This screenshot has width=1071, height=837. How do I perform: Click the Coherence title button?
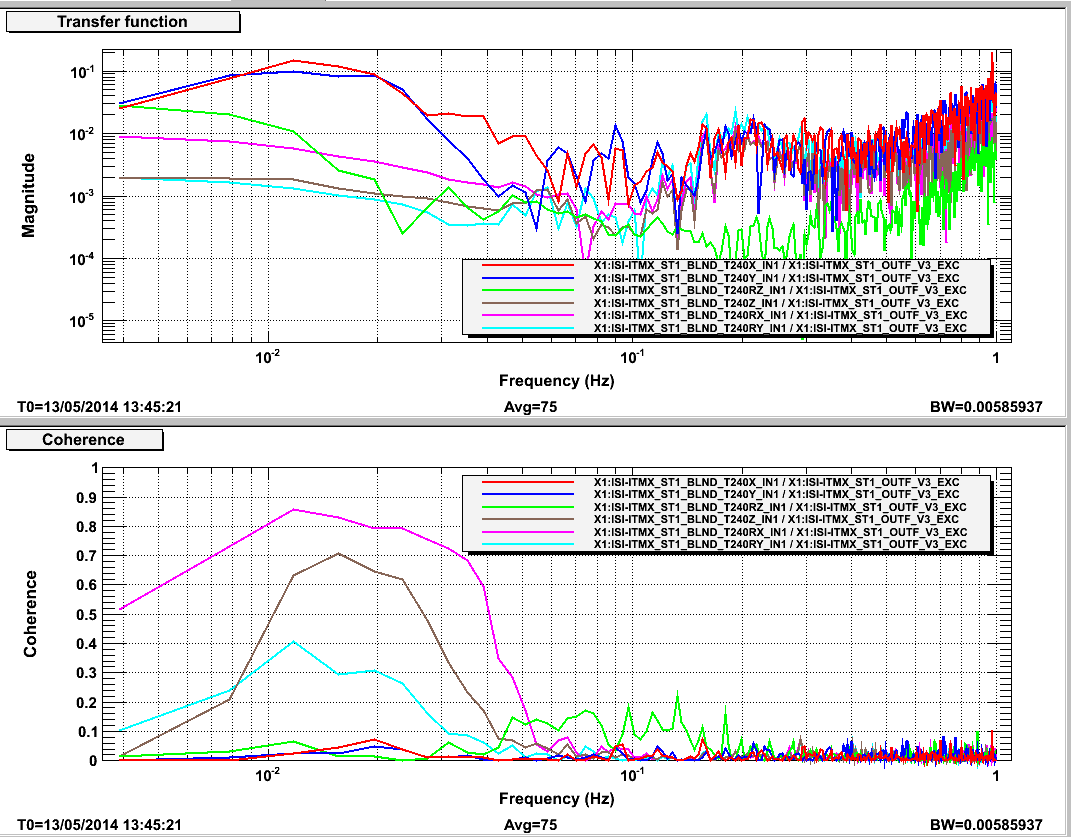[x=84, y=440]
